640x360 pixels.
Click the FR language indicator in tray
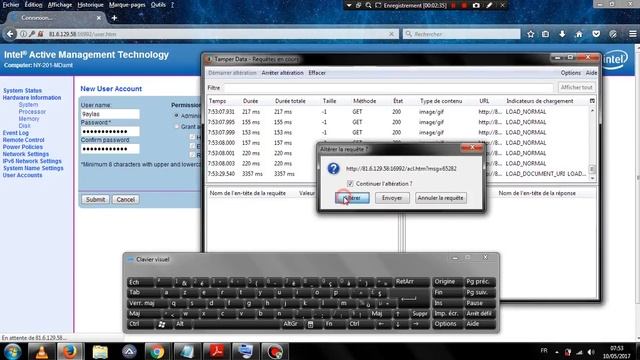point(544,351)
